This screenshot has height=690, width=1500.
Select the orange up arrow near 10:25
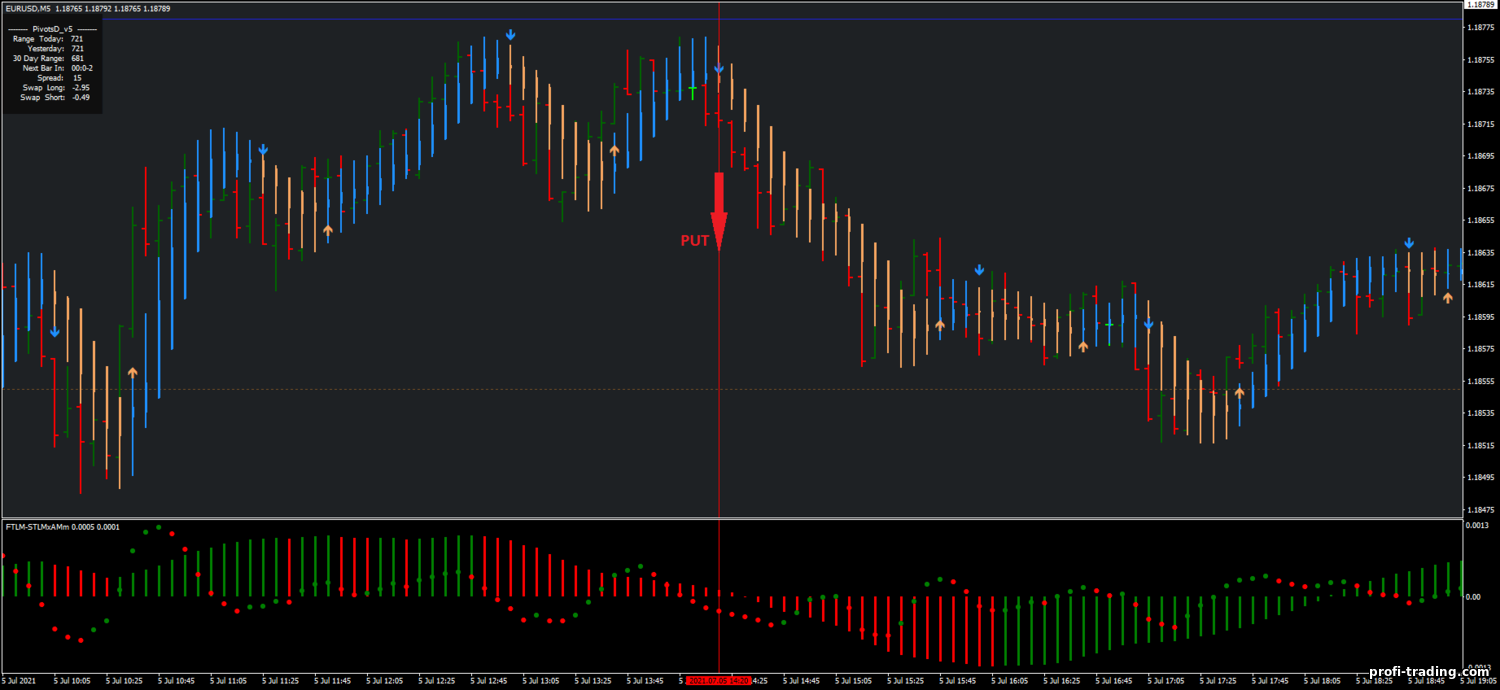tap(132, 372)
